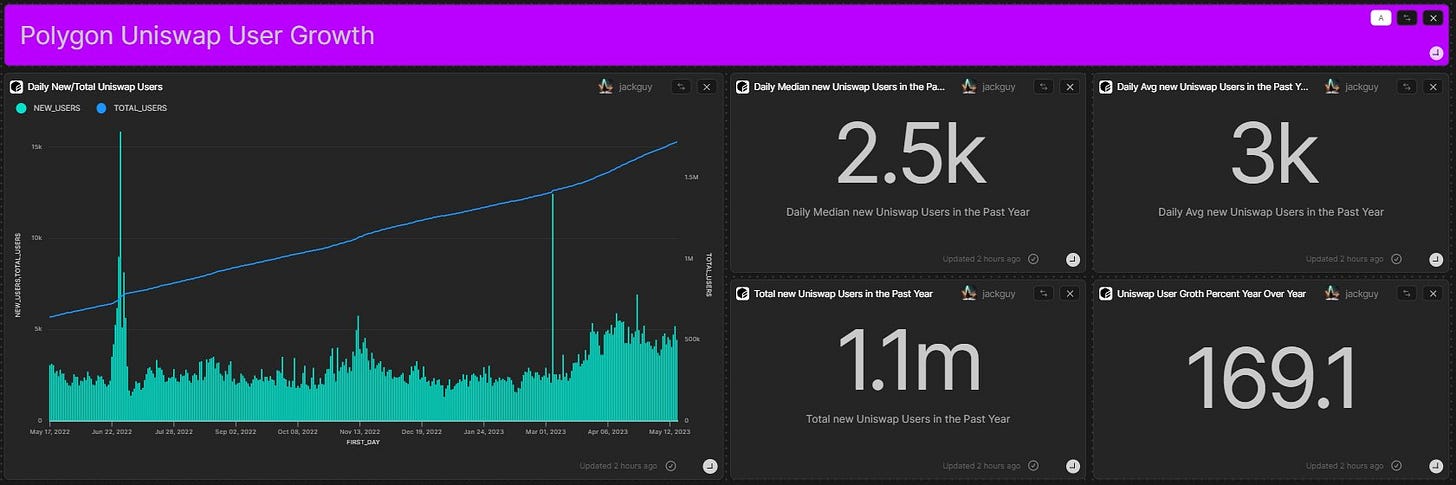Click swap arrows icon on User Groth Percent panel
This screenshot has height=485, width=1456.
pos(1406,294)
